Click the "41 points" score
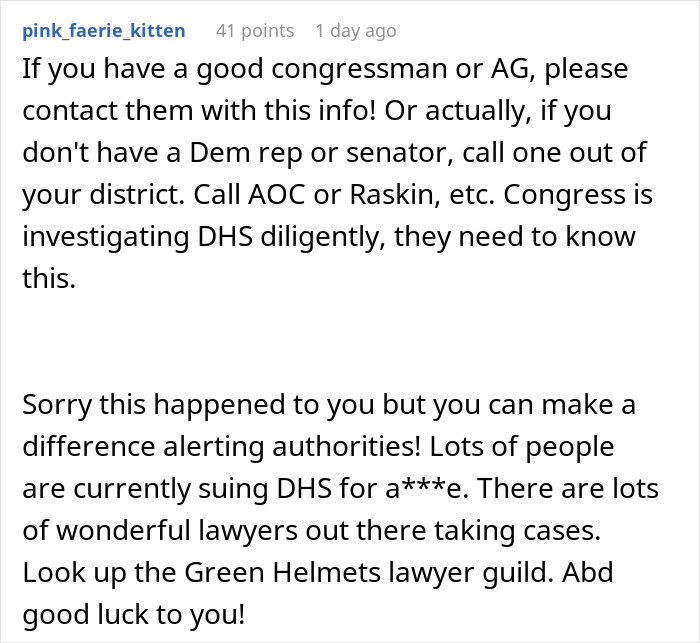The image size is (700, 643). pos(255,31)
